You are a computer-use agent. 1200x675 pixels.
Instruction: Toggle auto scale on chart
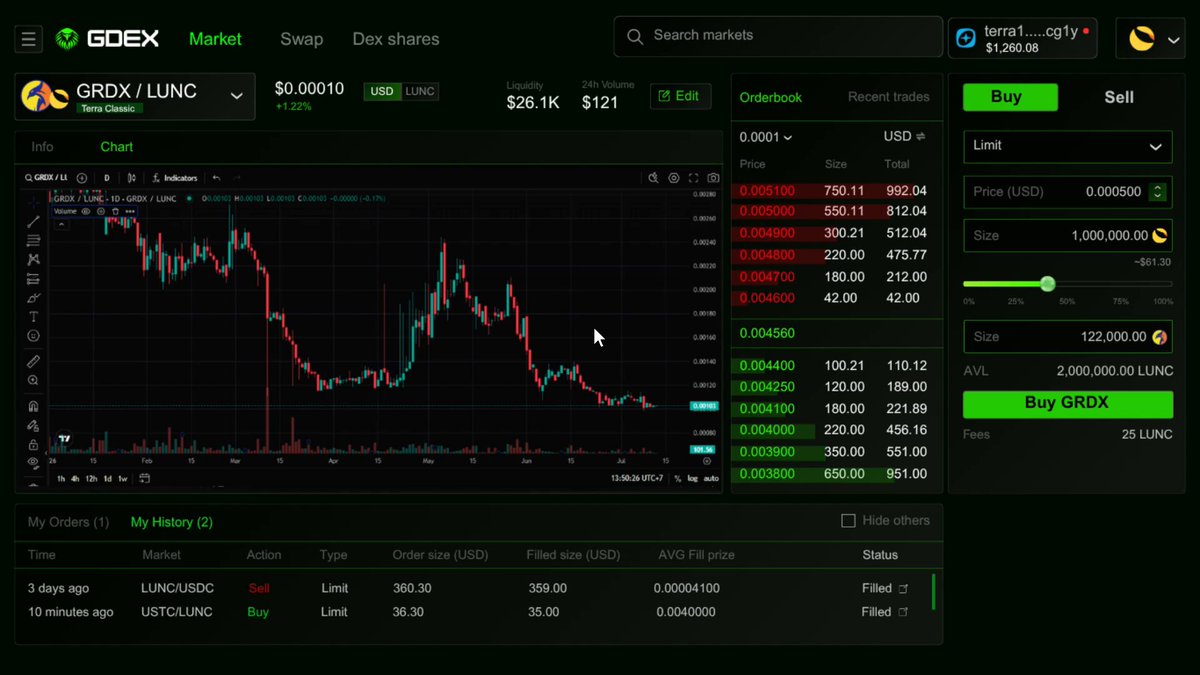pyautogui.click(x=711, y=478)
